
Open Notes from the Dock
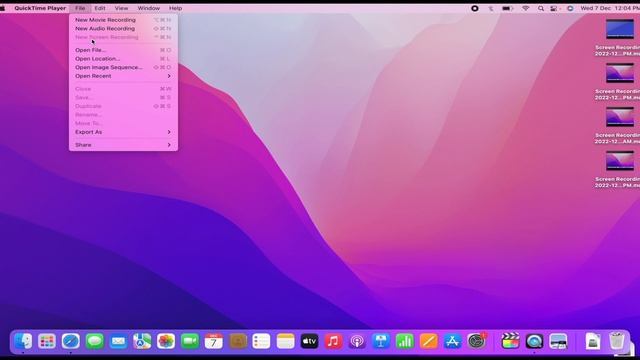pos(285,341)
